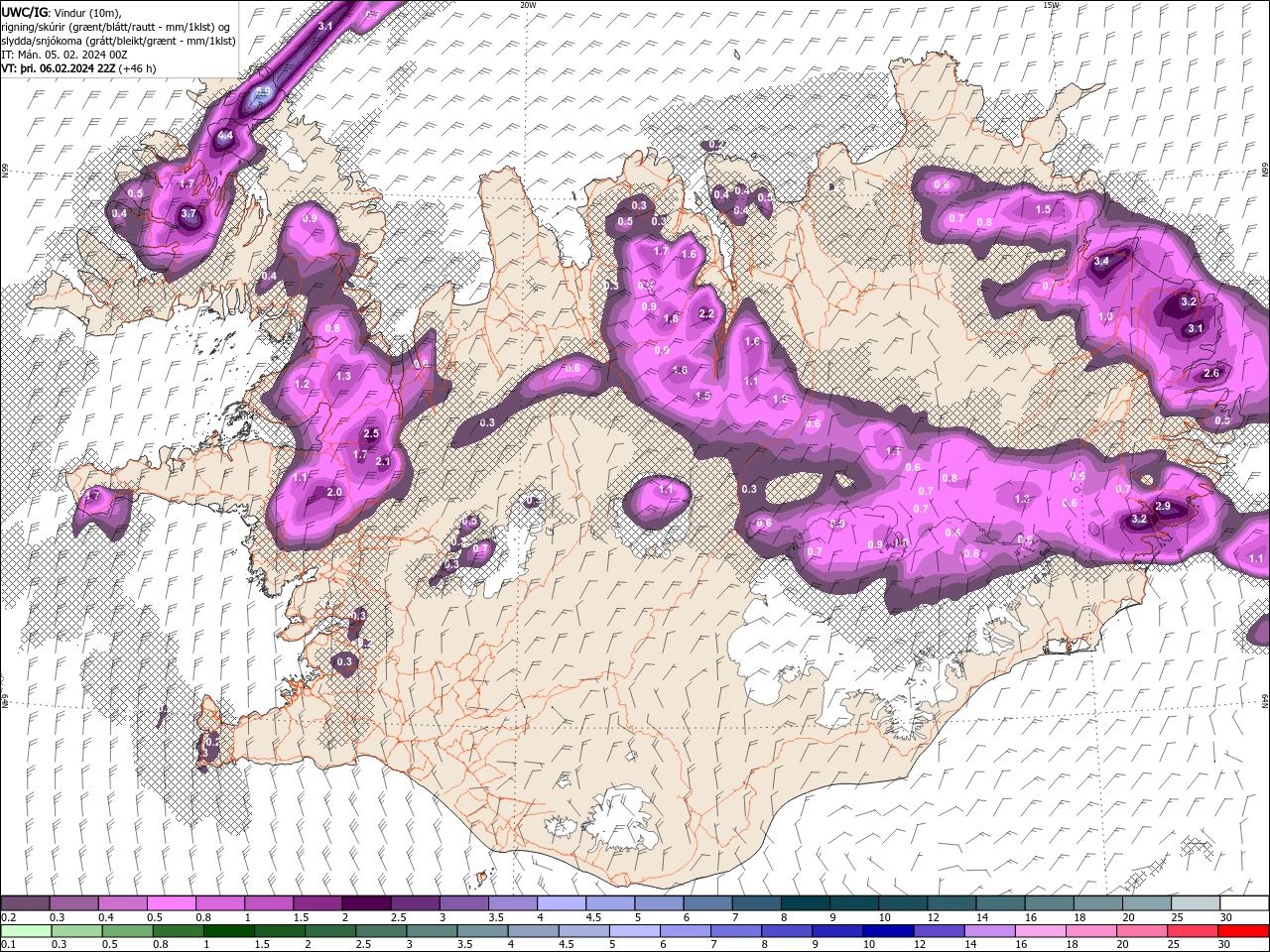
Task: Select the dark teal swatch labeled 8 in snow legend
Action: pos(806,903)
